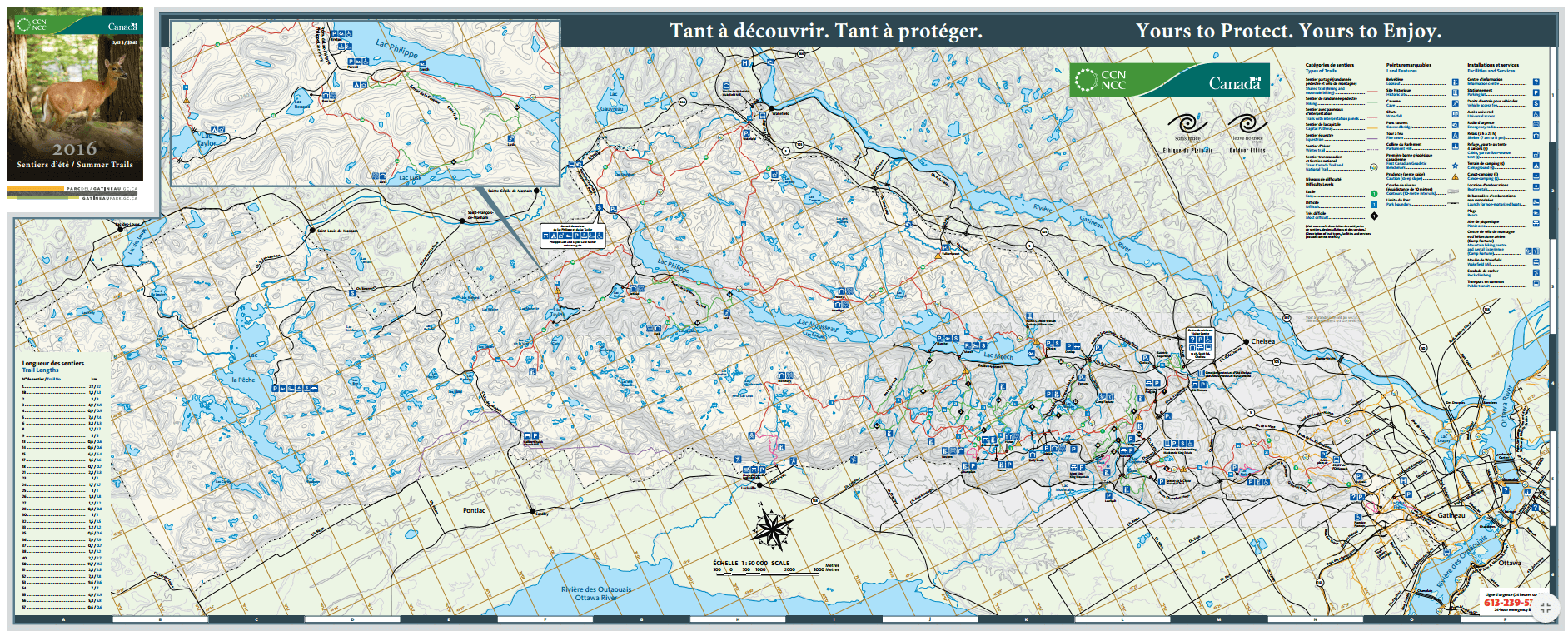Click the Lookout icon in the legend

coord(1455,82)
